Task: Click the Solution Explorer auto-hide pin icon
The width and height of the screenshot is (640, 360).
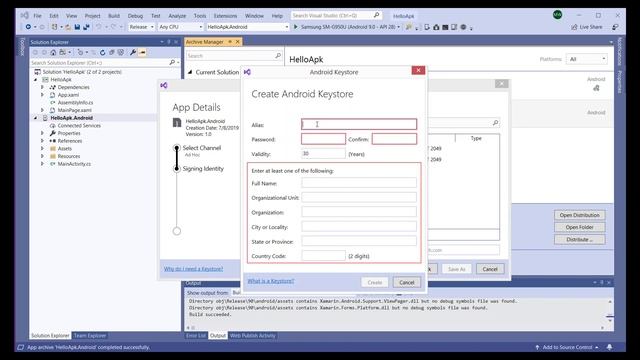Action: pos(169,42)
